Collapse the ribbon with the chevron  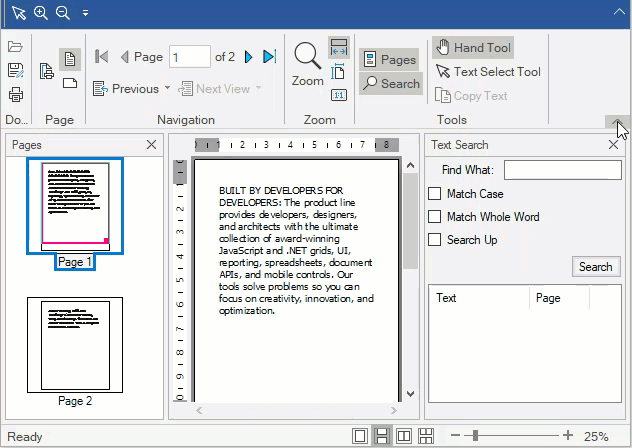[x=620, y=122]
